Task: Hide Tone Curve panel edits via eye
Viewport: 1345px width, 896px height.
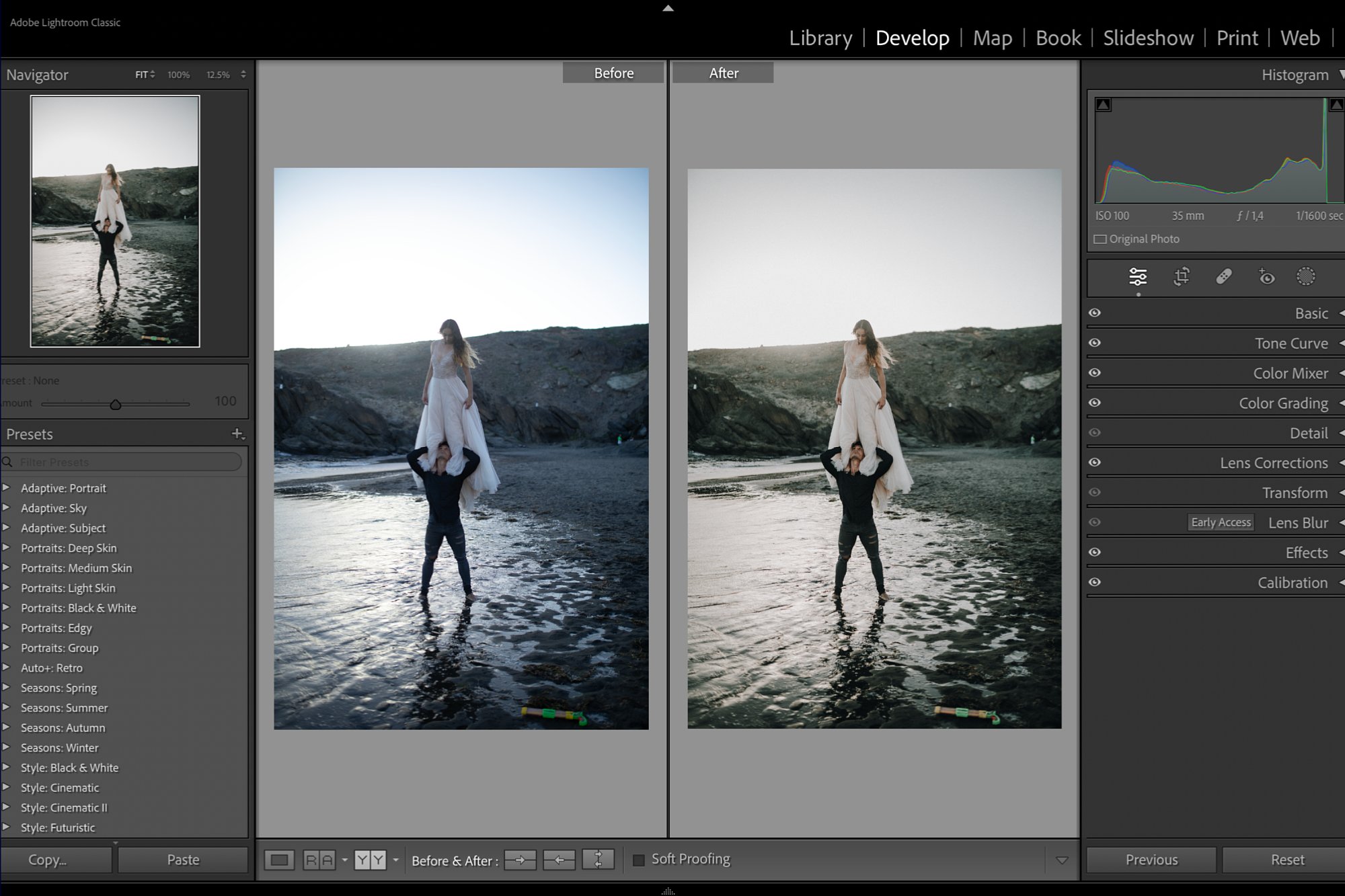Action: 1095,343
